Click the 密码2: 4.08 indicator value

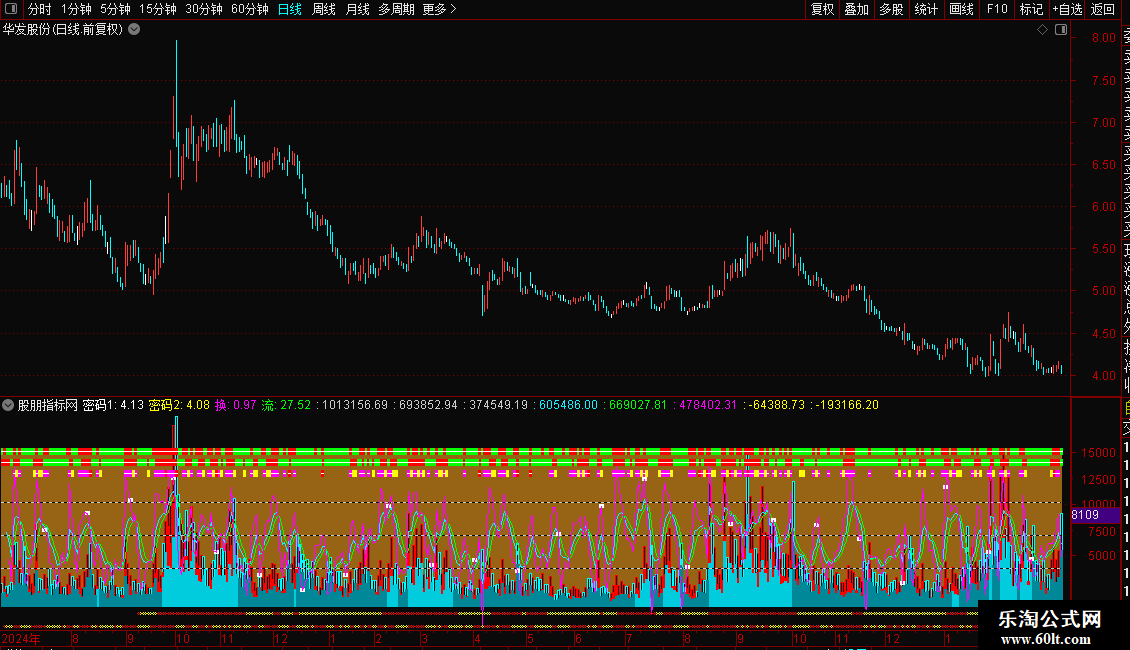179,405
